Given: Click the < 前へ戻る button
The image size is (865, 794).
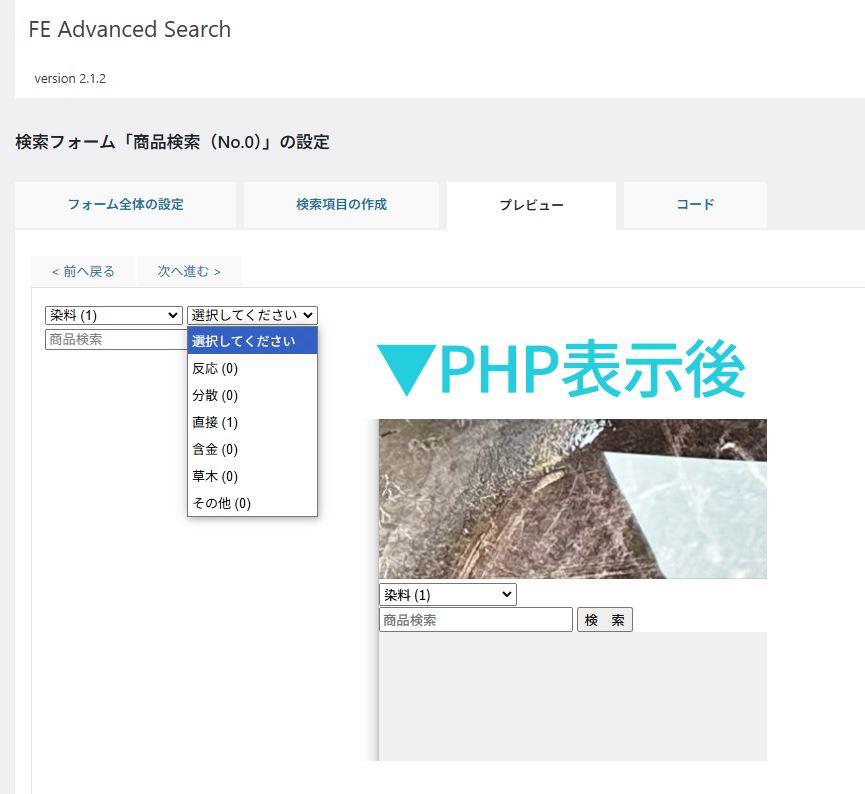Looking at the screenshot, I should click(83, 271).
